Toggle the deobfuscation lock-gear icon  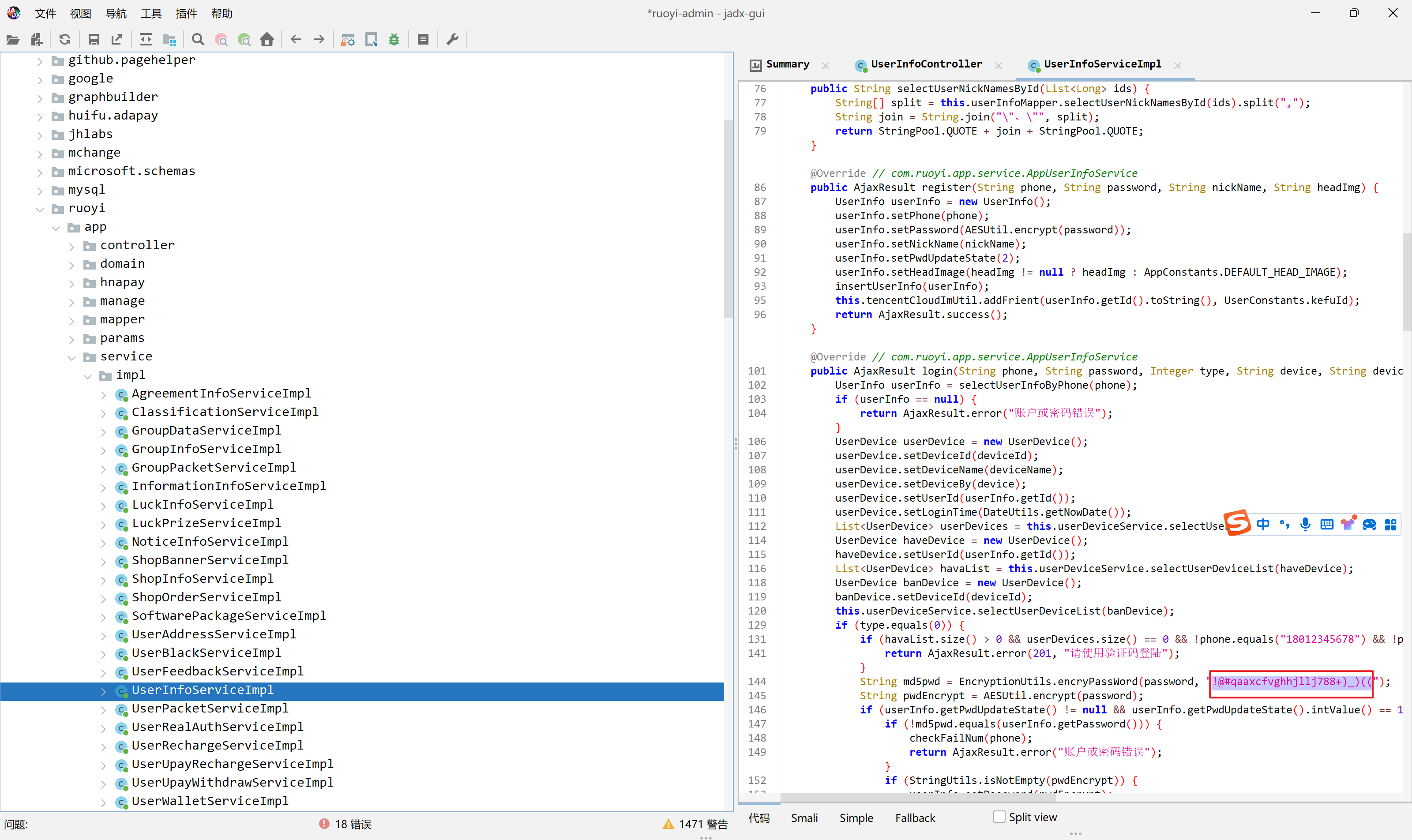[x=348, y=40]
